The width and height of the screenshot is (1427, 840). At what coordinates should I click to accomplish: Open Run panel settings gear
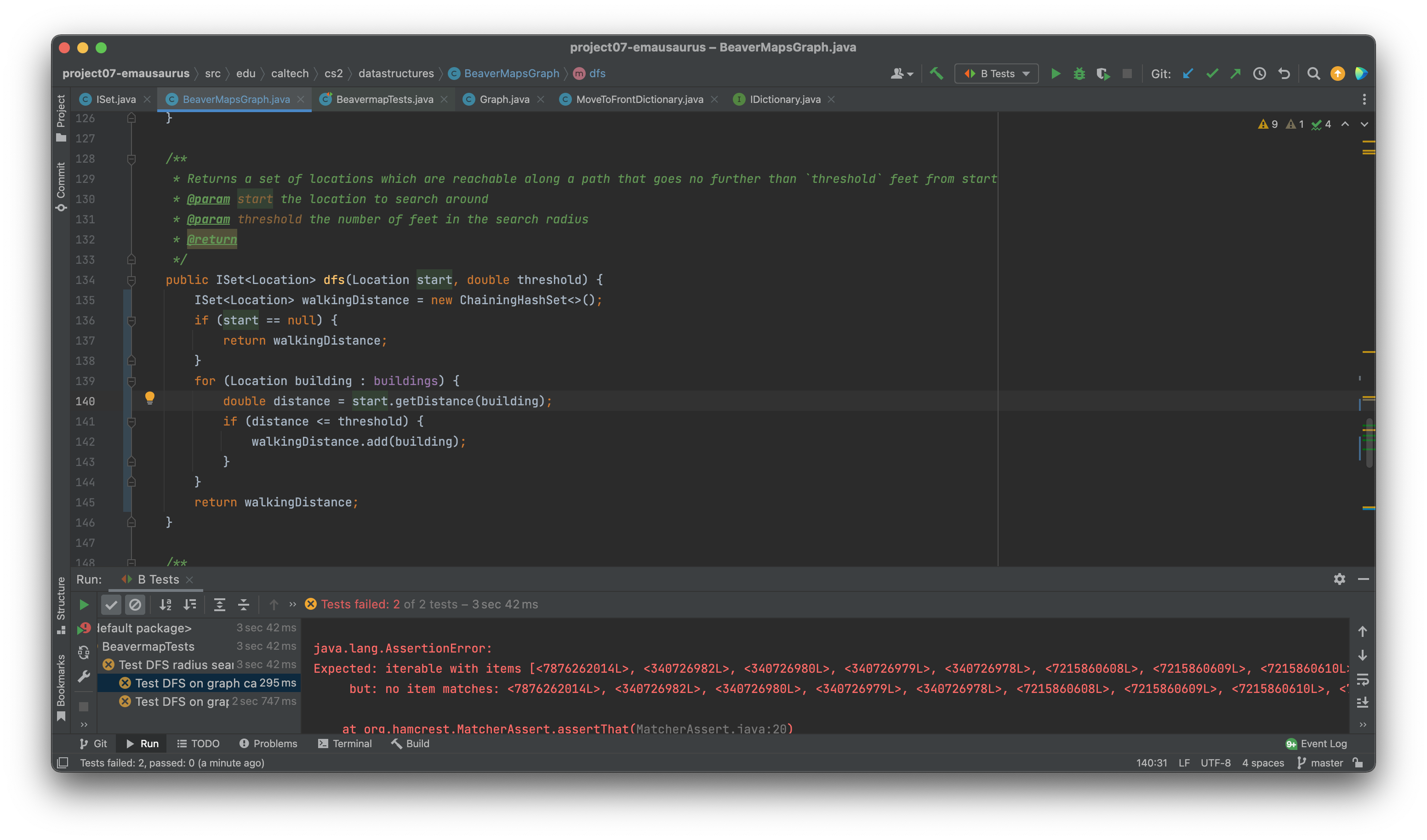pos(1339,579)
